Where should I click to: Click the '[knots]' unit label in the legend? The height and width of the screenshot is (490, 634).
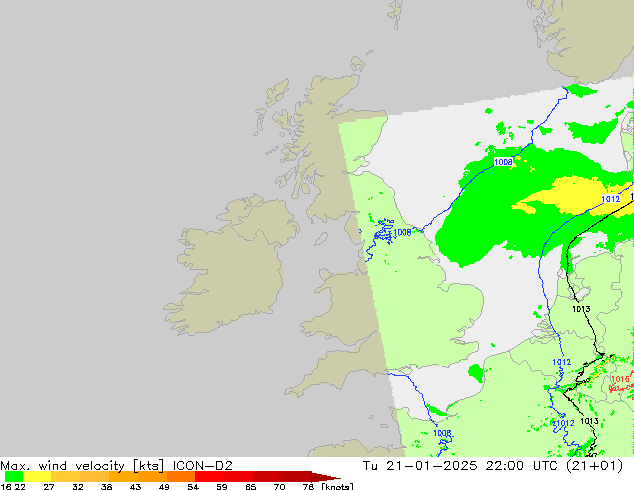pyautogui.click(x=337, y=486)
